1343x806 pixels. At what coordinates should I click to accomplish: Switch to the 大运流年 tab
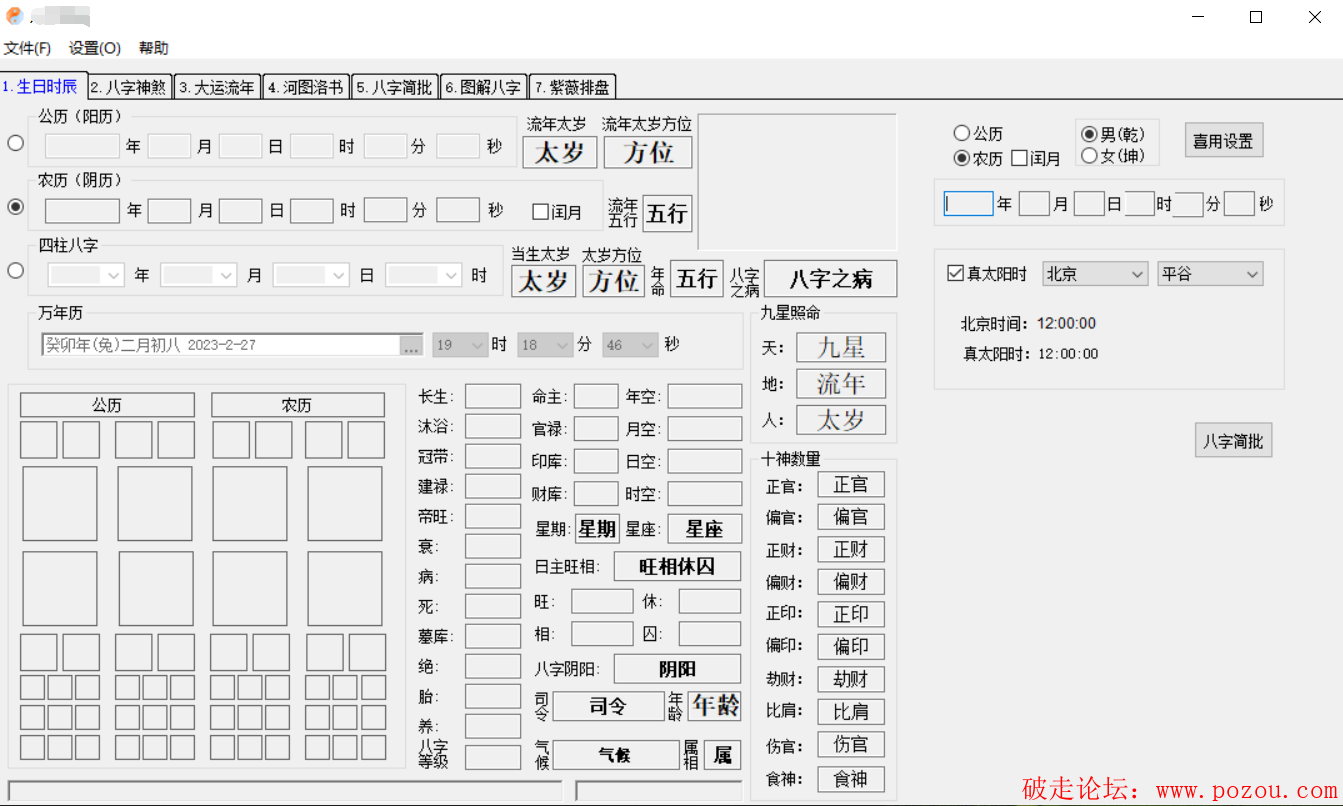click(x=217, y=87)
